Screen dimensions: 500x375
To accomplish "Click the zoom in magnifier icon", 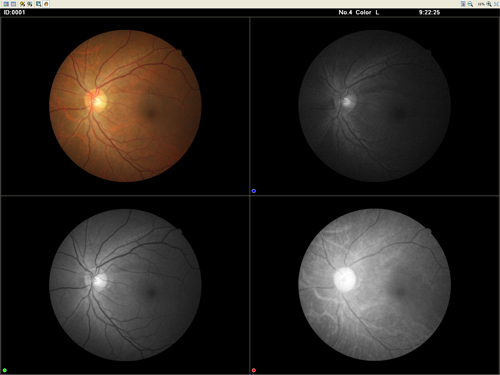I will pyautogui.click(x=489, y=4).
